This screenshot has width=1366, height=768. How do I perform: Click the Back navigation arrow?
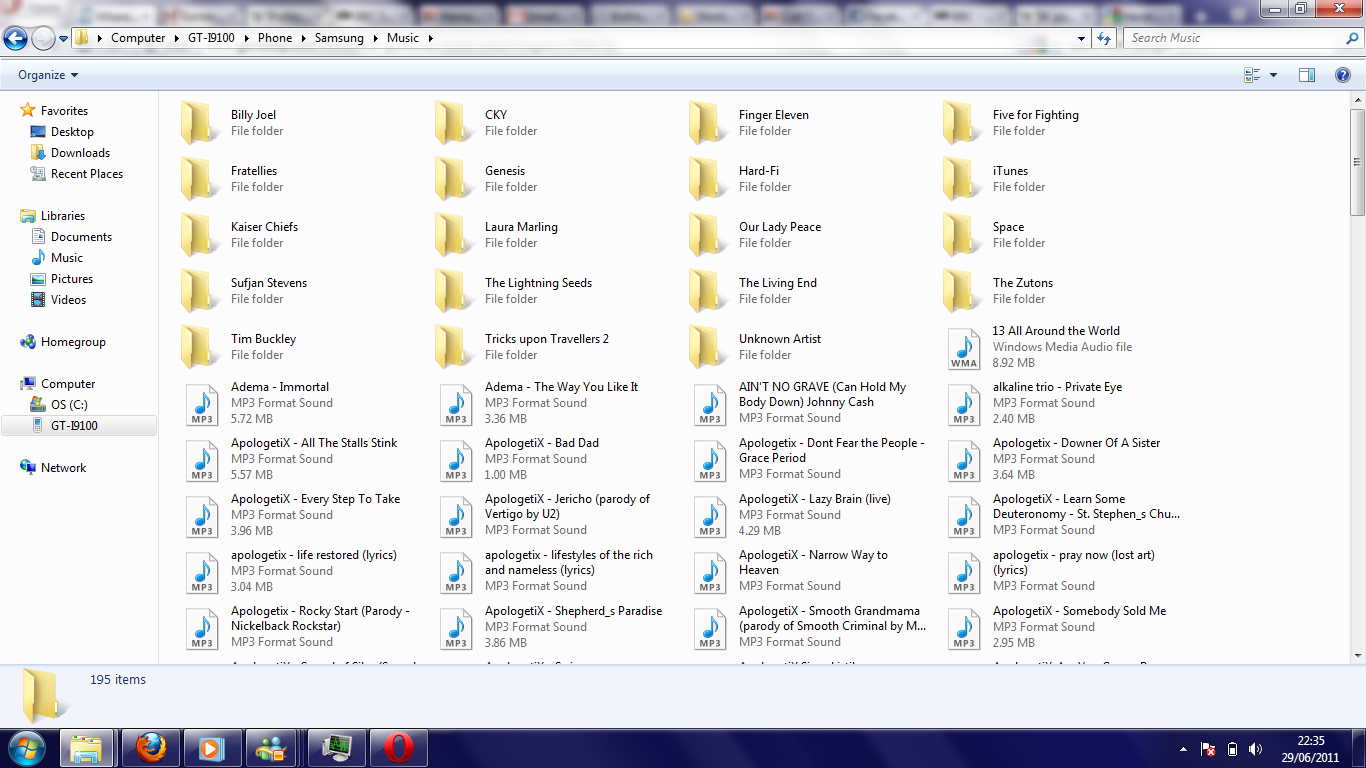point(15,38)
